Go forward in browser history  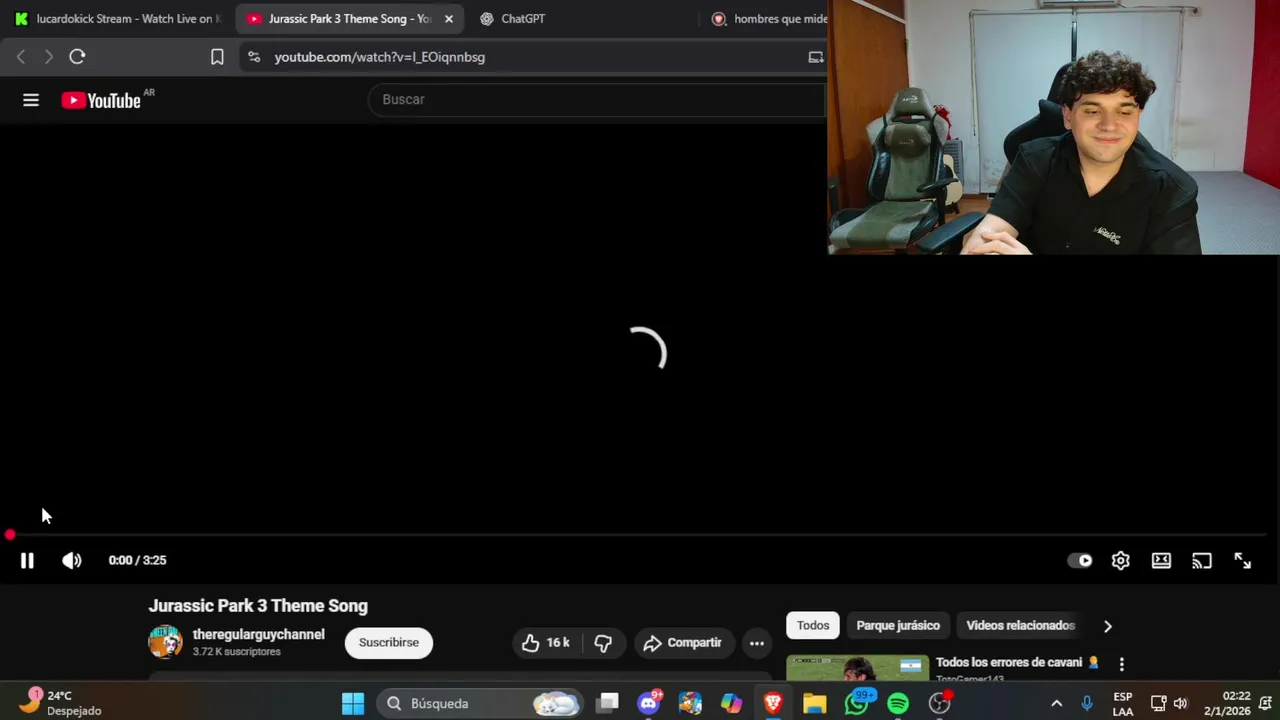pyautogui.click(x=48, y=57)
